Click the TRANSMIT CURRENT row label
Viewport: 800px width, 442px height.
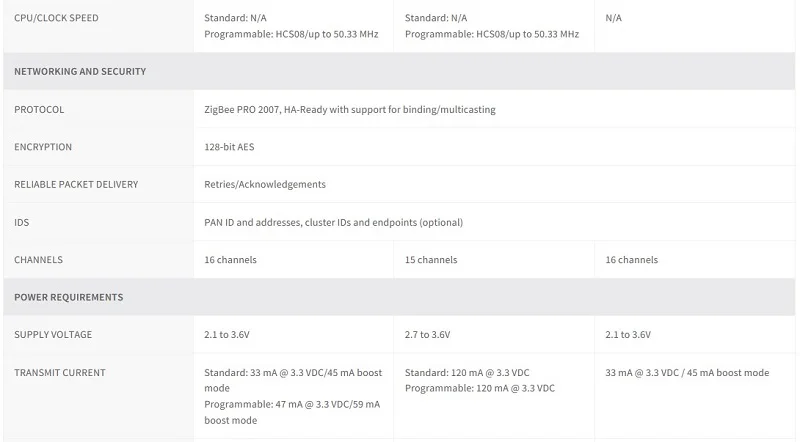(x=59, y=373)
